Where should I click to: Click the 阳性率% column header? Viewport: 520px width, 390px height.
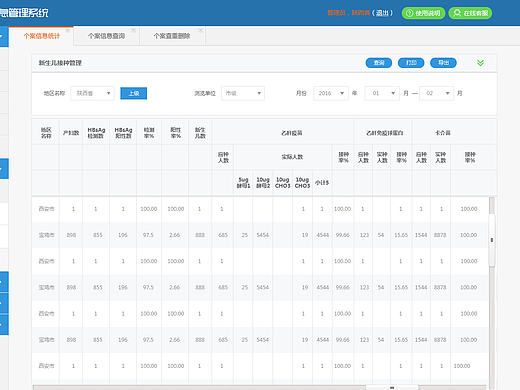175,133
